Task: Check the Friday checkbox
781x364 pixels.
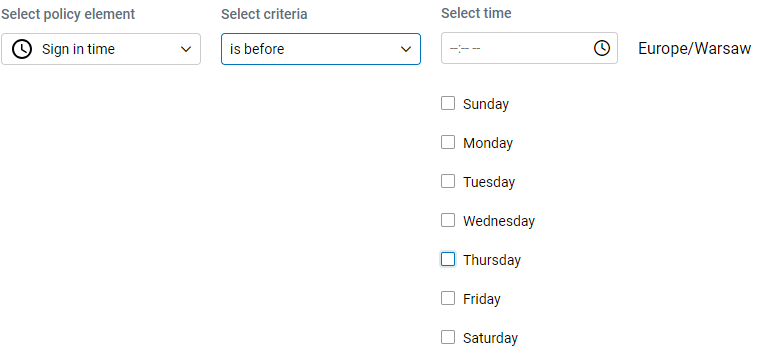Action: (448, 298)
